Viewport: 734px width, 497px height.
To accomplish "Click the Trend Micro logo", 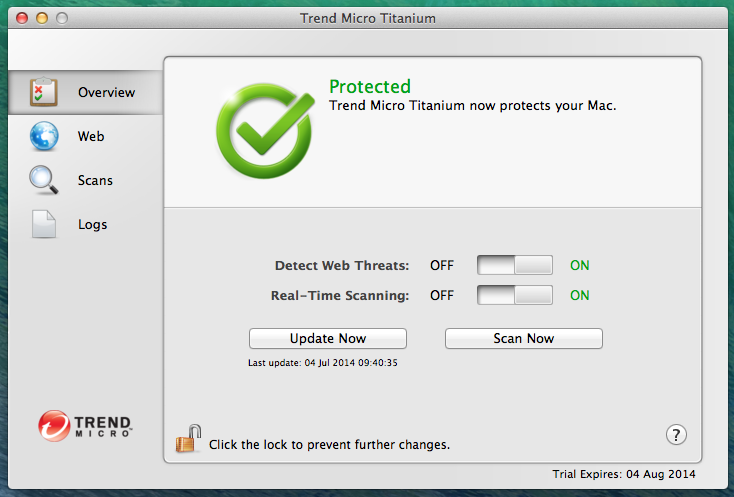I will coord(85,426).
